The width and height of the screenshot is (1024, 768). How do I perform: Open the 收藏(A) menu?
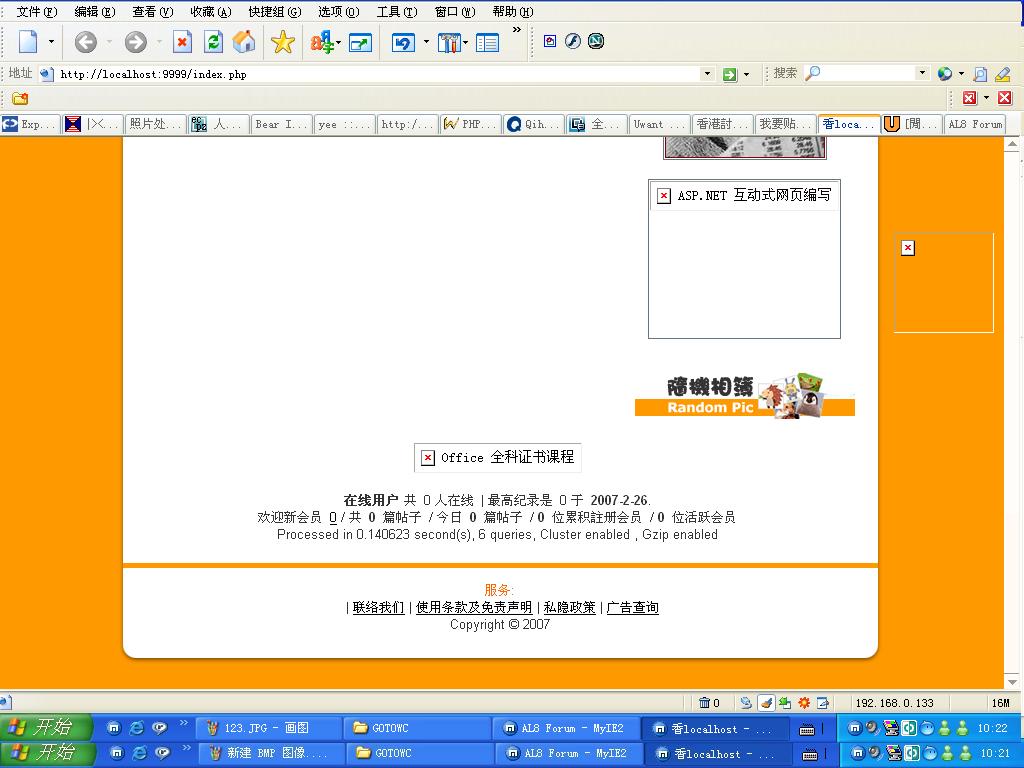tap(210, 12)
